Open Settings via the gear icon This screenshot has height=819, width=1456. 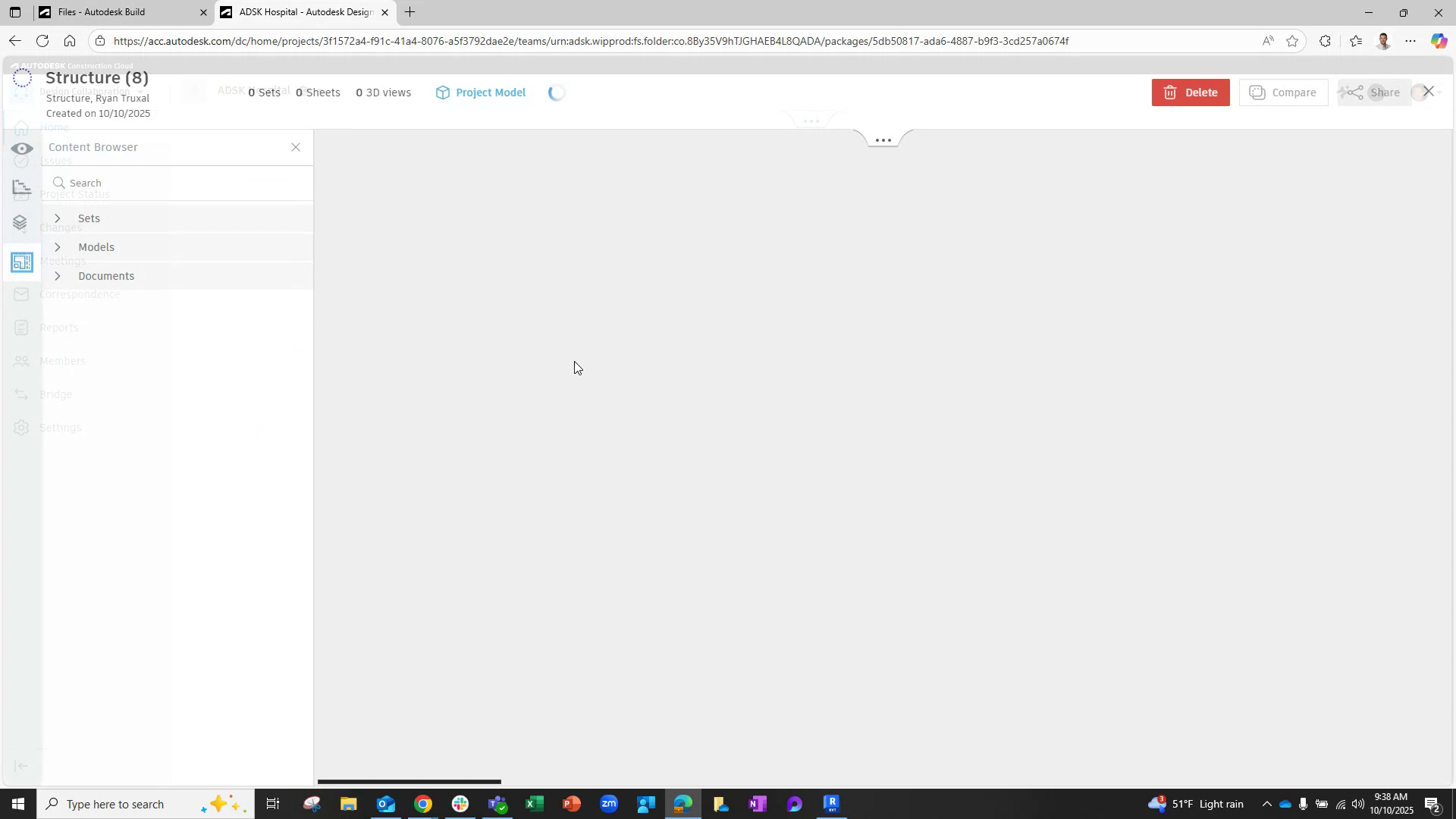point(22,428)
